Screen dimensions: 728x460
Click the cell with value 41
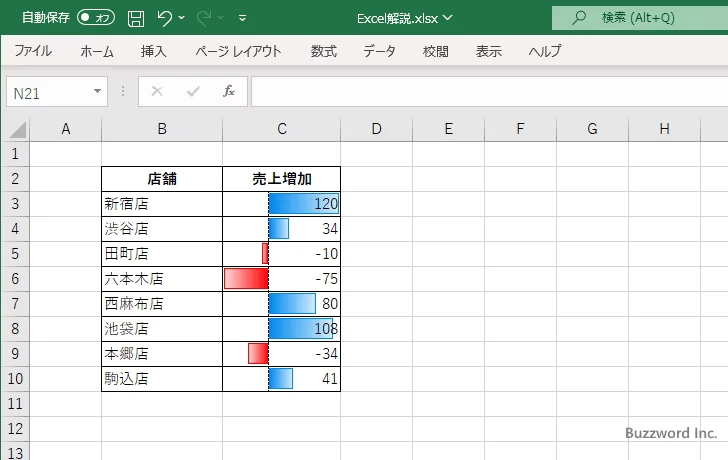click(x=281, y=379)
